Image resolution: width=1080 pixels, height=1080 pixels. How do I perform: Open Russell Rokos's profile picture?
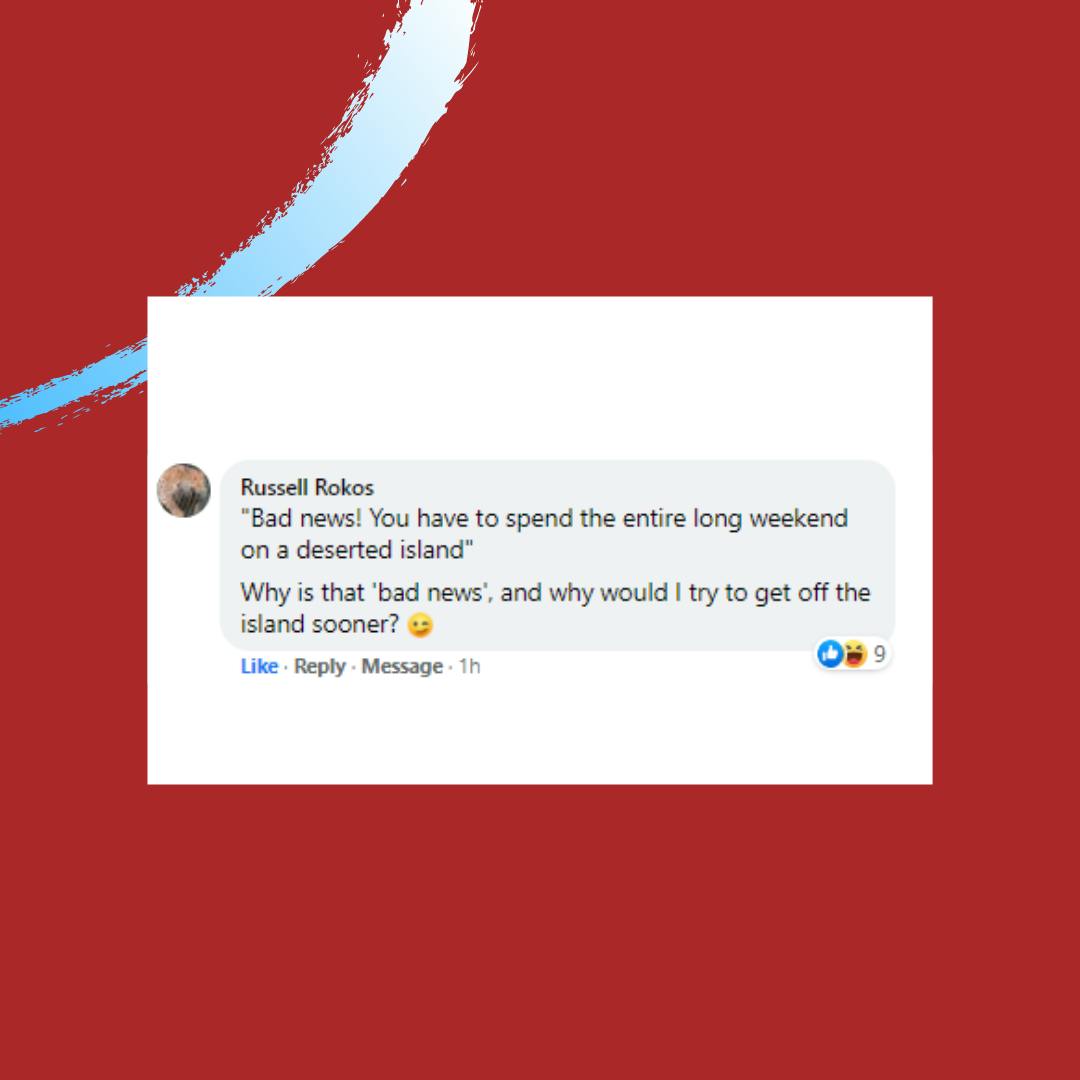point(183,490)
